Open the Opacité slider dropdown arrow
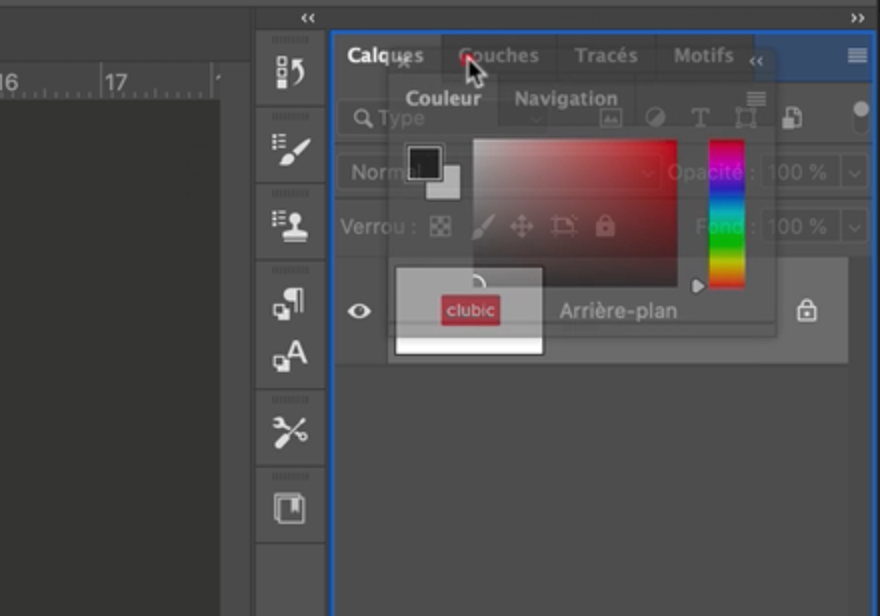880x616 pixels. [854, 173]
